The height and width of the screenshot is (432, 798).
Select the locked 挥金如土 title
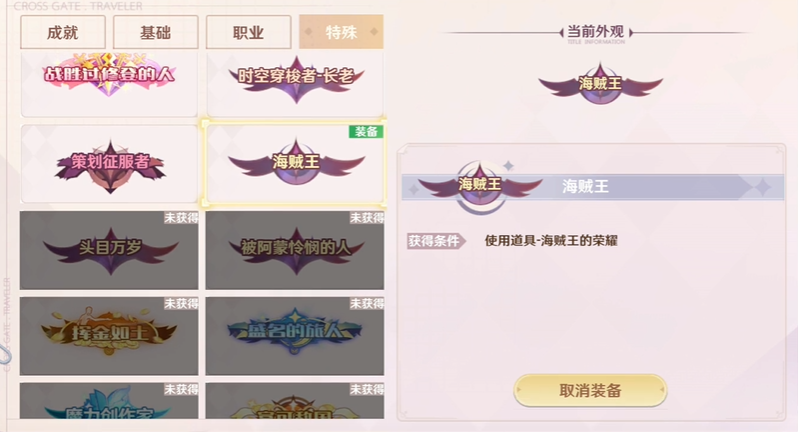[109, 336]
